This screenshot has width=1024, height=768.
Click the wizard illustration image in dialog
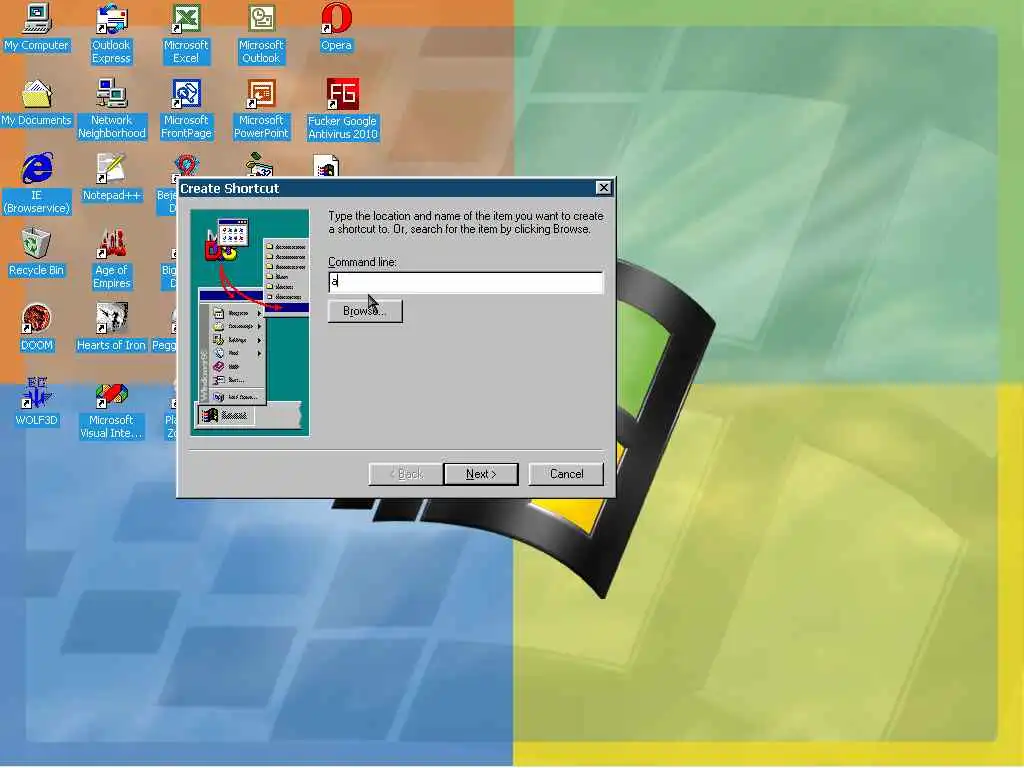(250, 323)
